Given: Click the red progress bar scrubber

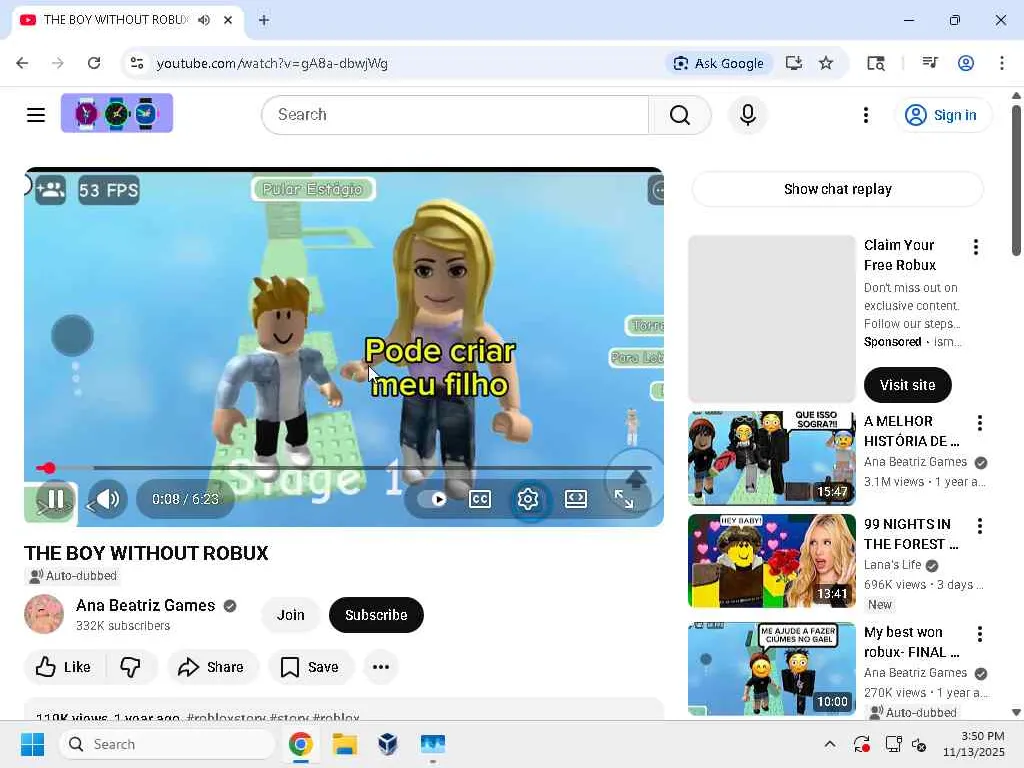Looking at the screenshot, I should 48,468.
